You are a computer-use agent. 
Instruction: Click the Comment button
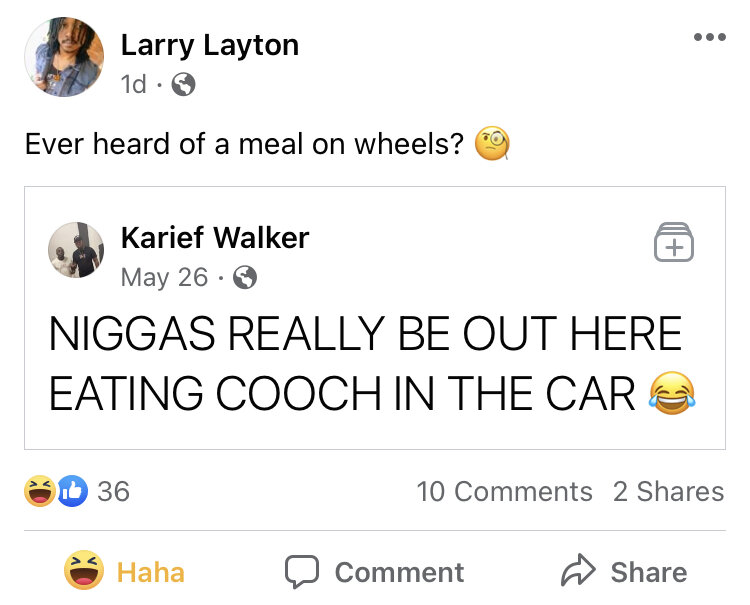[374, 571]
